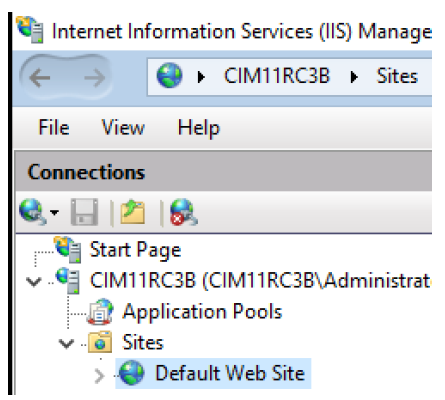Select Application Pools in the tree
Viewport: 445px width, 400px height.
coord(202,312)
